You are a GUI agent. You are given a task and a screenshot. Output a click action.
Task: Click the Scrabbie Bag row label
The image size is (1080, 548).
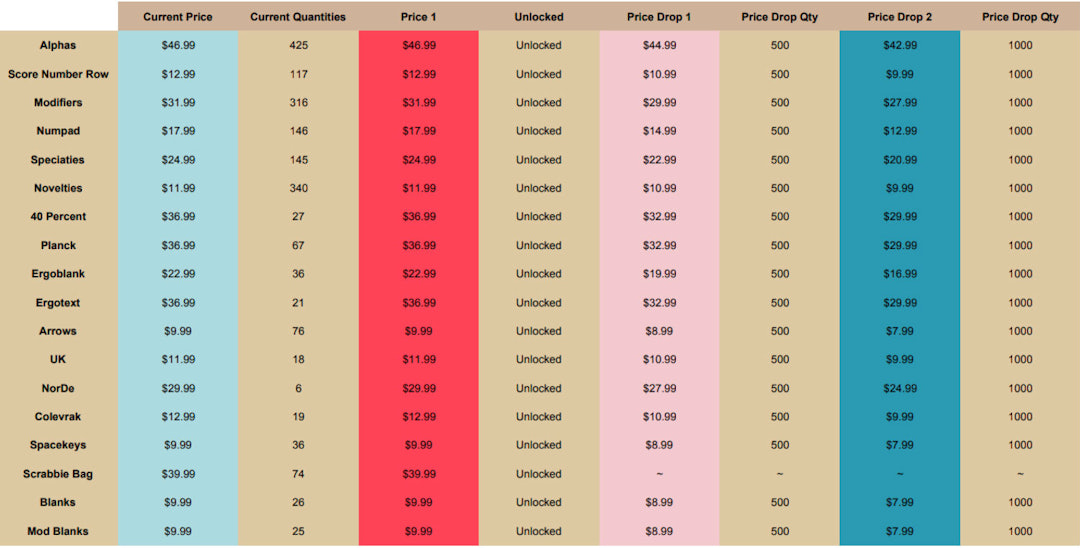coord(58,474)
